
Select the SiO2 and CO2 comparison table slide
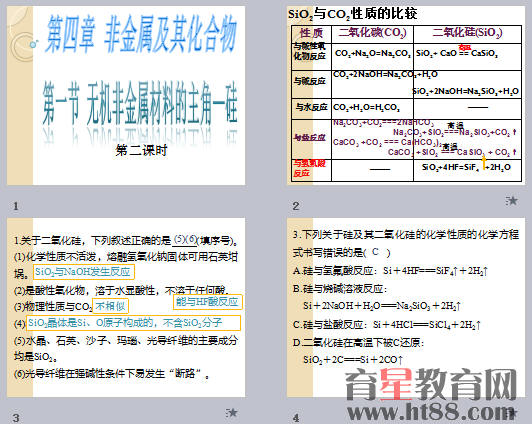[406, 96]
